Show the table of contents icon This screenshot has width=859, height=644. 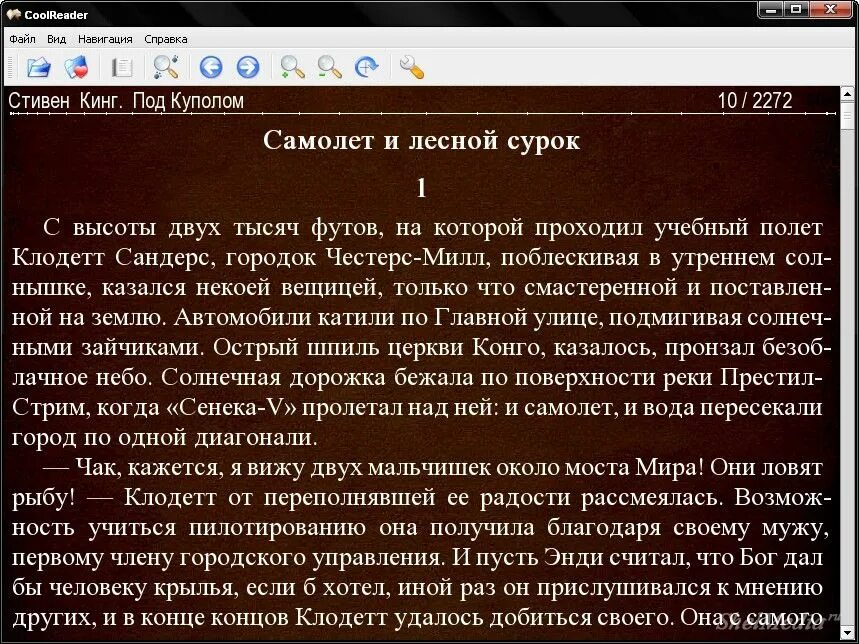point(122,67)
